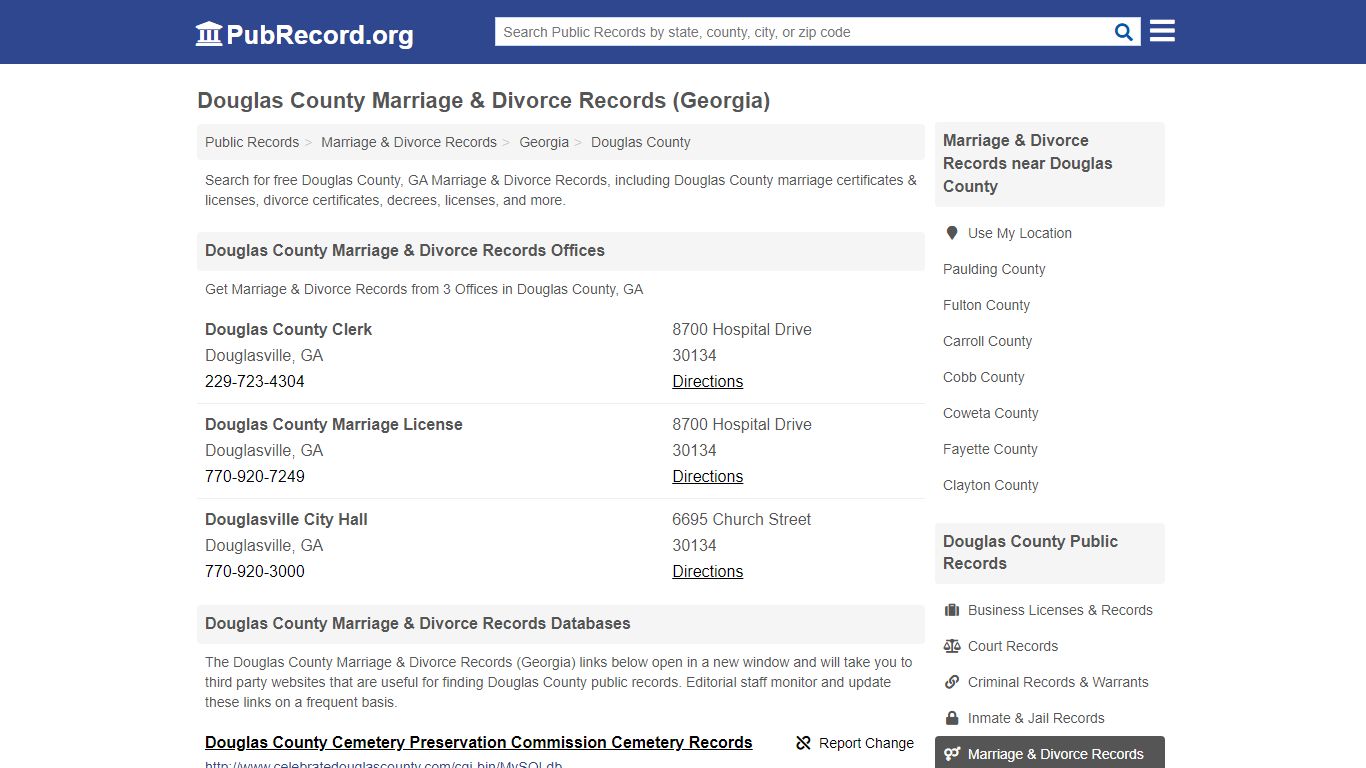The width and height of the screenshot is (1366, 768).
Task: Click 8700 Hospital Drive for County Clerk
Action: coord(742,329)
